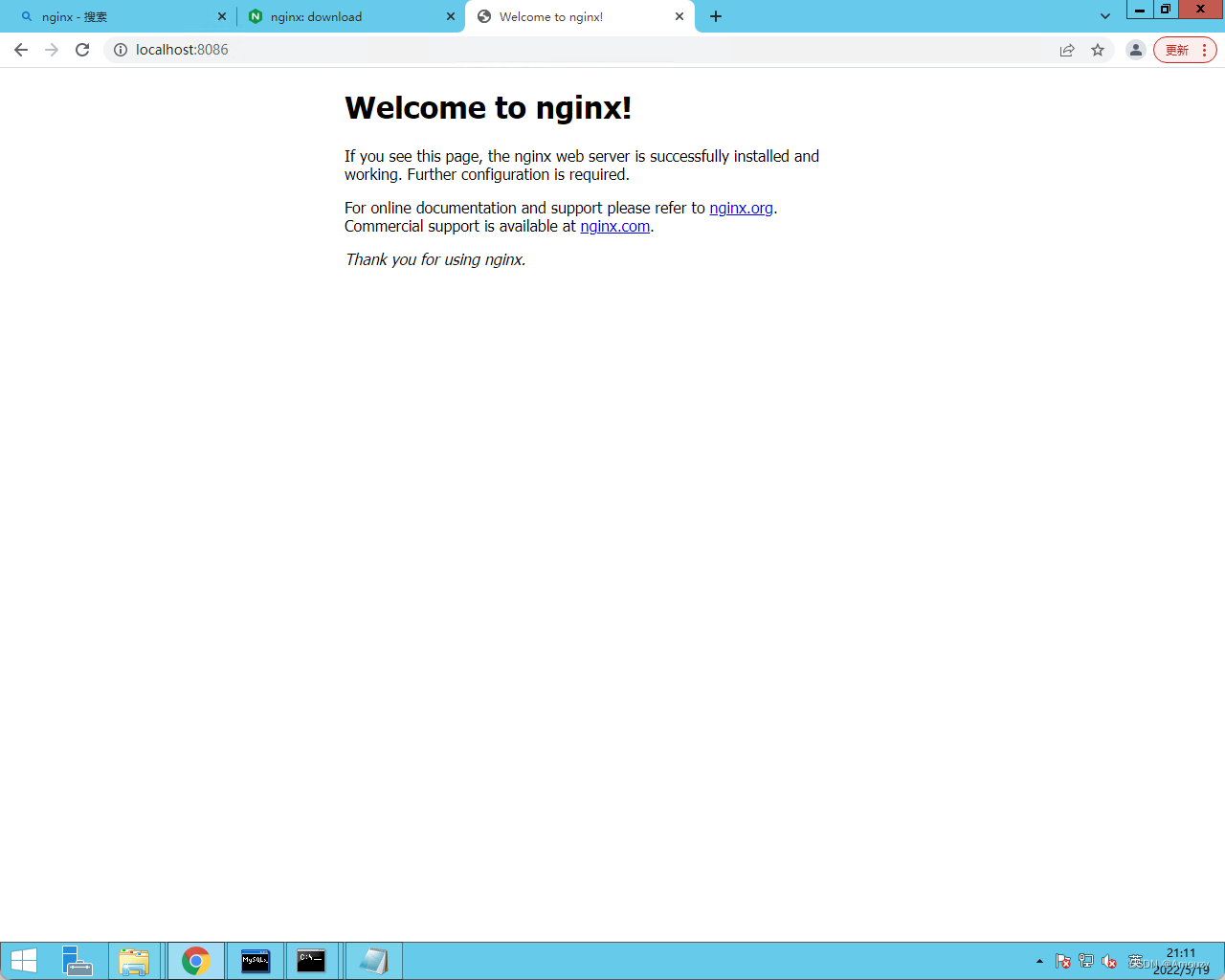Open MySQL Command Line Client from taskbar
Image resolution: width=1225 pixels, height=980 pixels.
click(256, 960)
